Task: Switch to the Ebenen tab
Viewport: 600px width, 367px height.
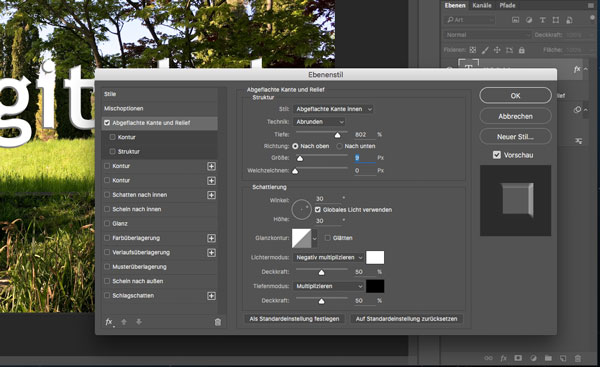Action: click(455, 5)
